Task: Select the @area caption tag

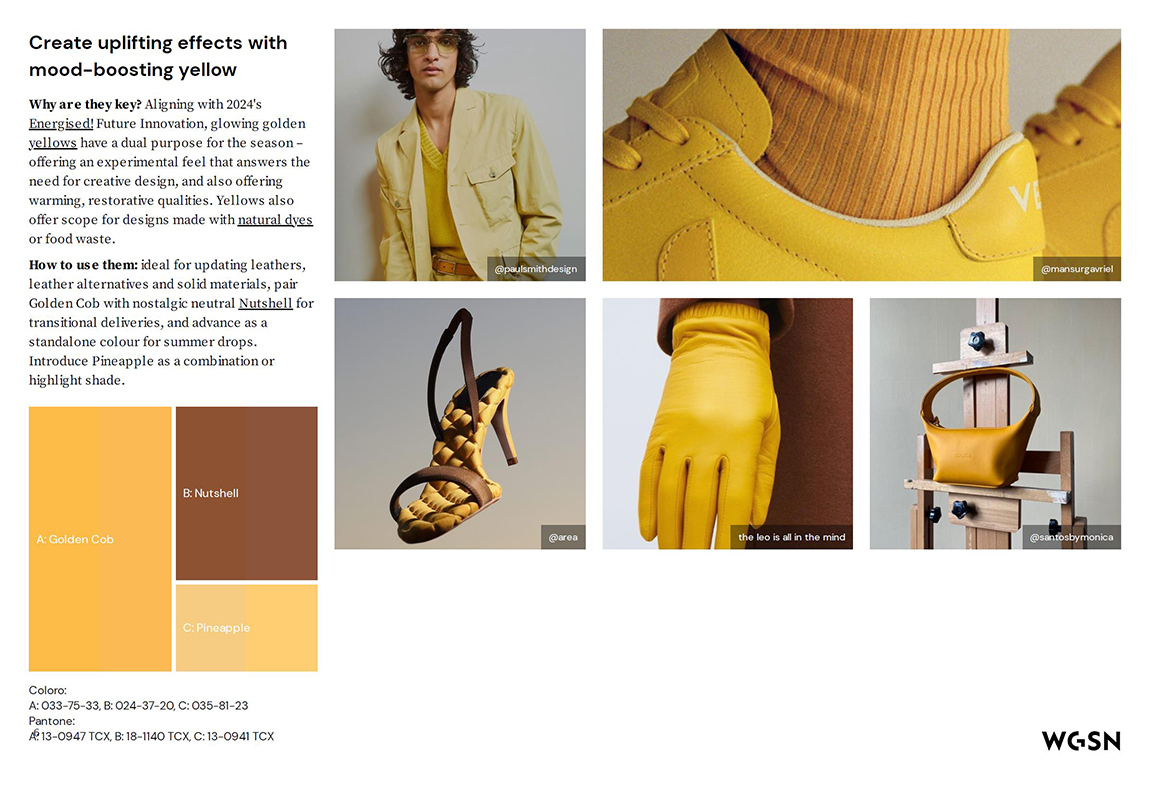Action: (x=563, y=537)
